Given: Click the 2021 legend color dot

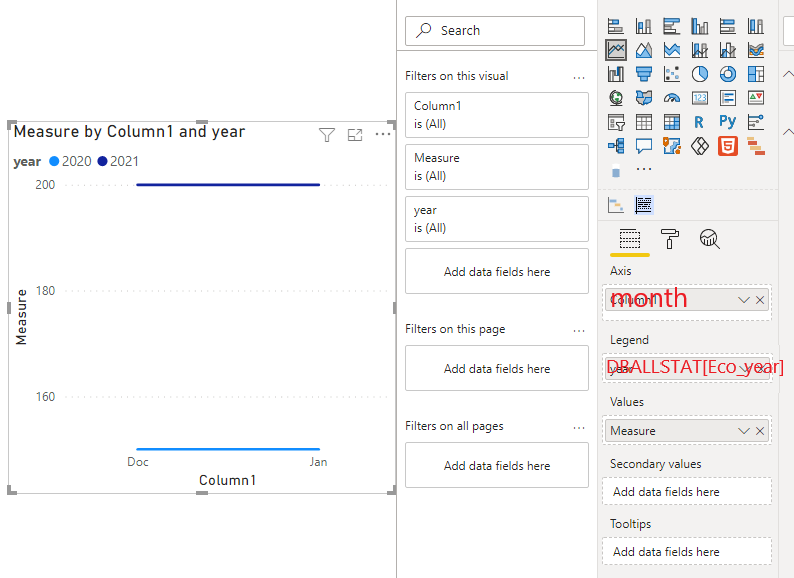Looking at the screenshot, I should 102,161.
